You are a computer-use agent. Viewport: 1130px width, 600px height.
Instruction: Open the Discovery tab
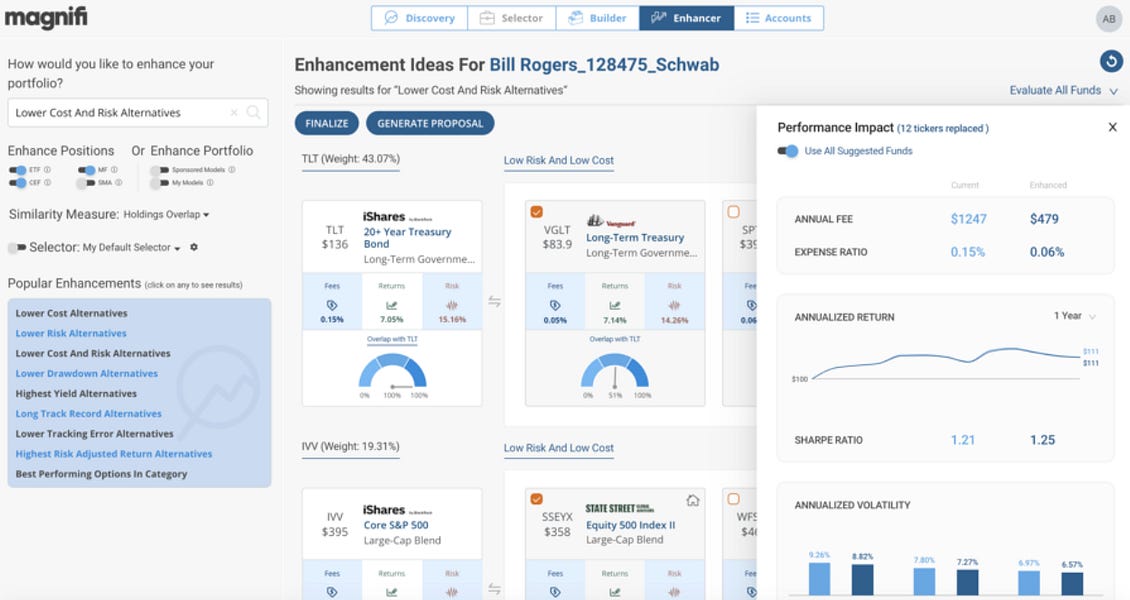pos(418,17)
